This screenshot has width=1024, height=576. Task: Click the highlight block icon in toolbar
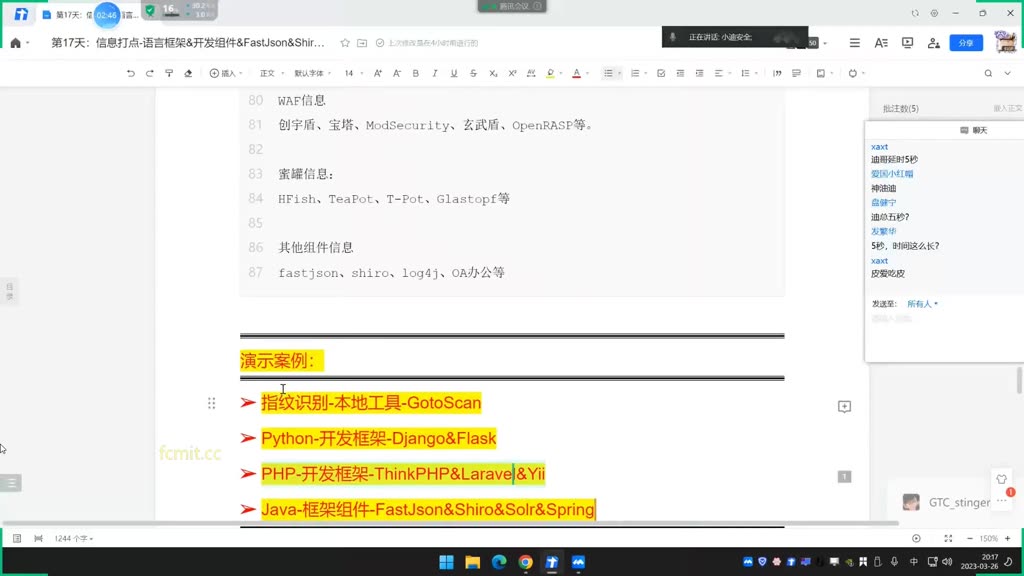[x=796, y=73]
